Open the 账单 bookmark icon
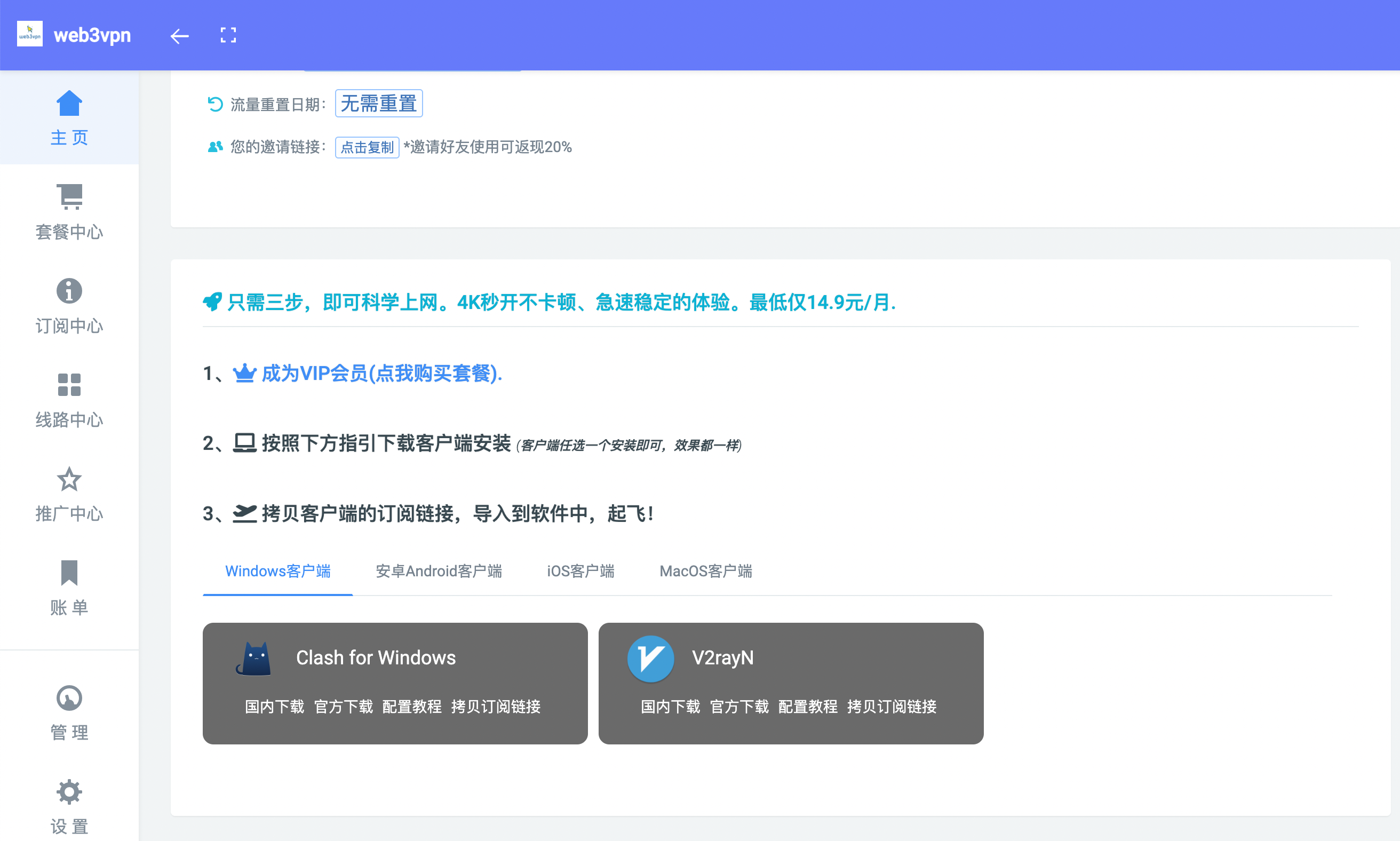This screenshot has height=841, width=1400. pos(69,573)
